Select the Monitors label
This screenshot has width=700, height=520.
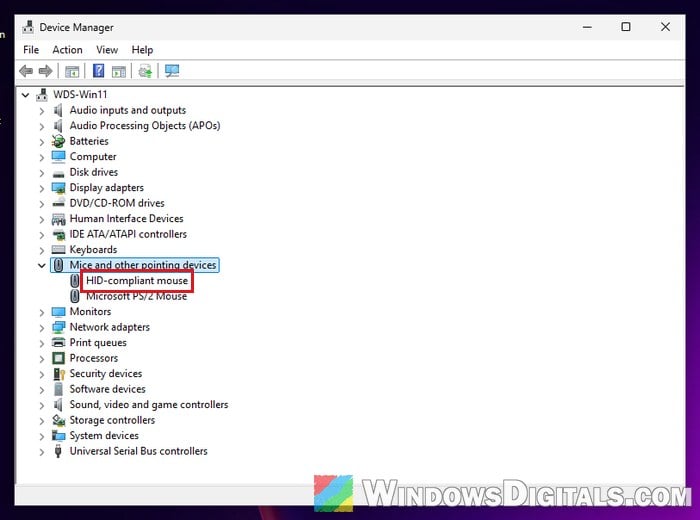(x=90, y=312)
